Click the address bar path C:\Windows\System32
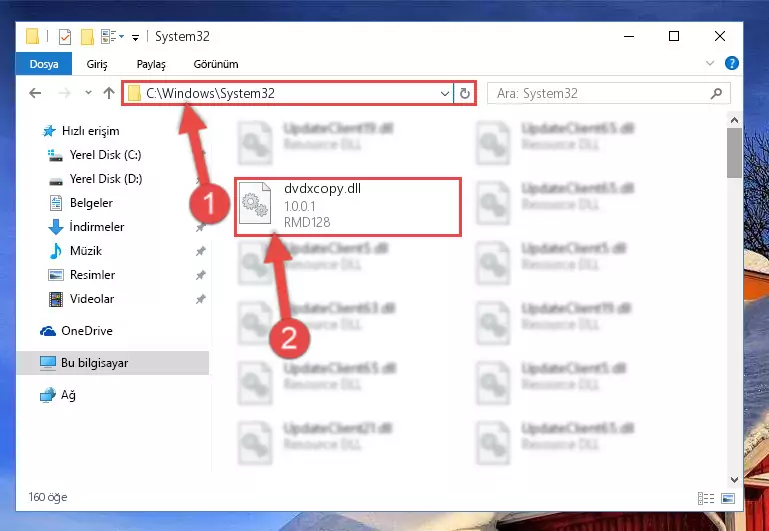 point(210,93)
